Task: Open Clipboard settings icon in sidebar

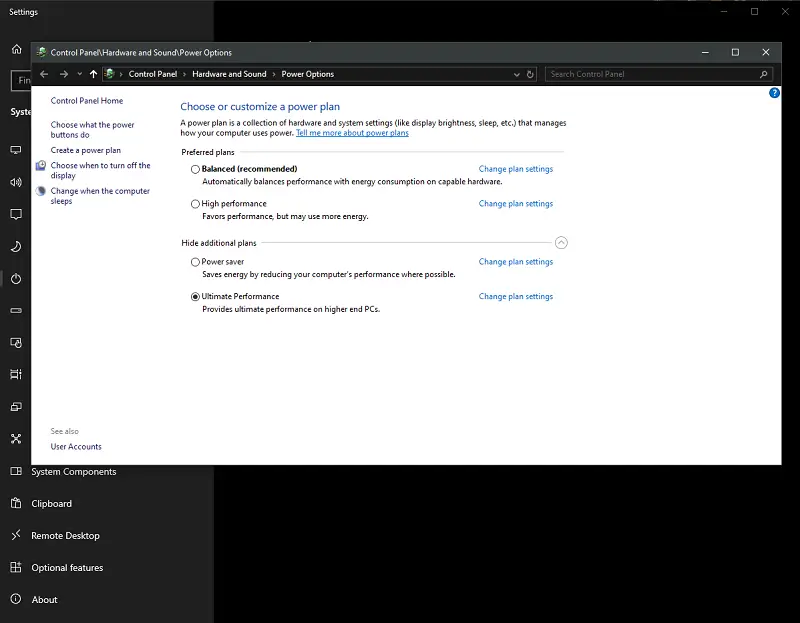Action: [16, 504]
